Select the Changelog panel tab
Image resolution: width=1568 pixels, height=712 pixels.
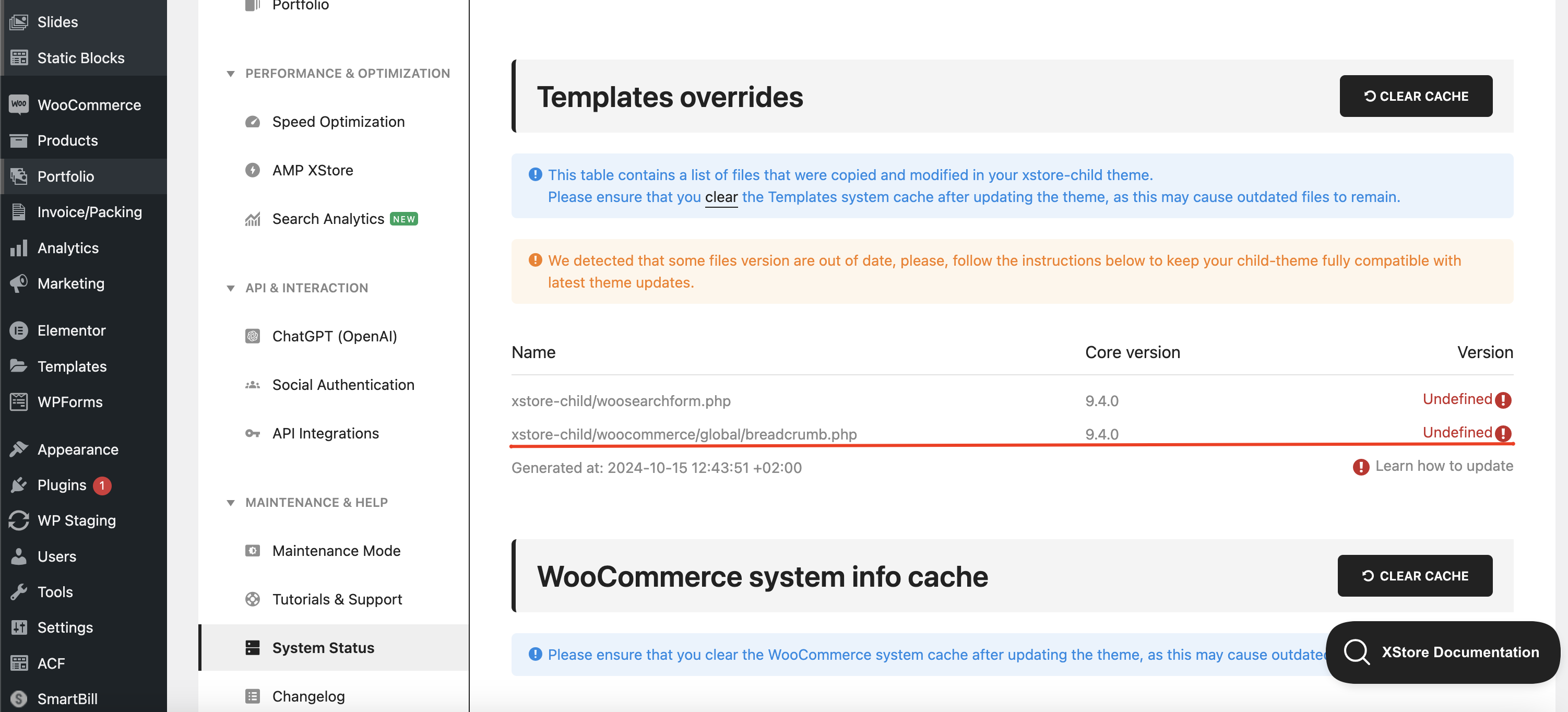[334, 696]
